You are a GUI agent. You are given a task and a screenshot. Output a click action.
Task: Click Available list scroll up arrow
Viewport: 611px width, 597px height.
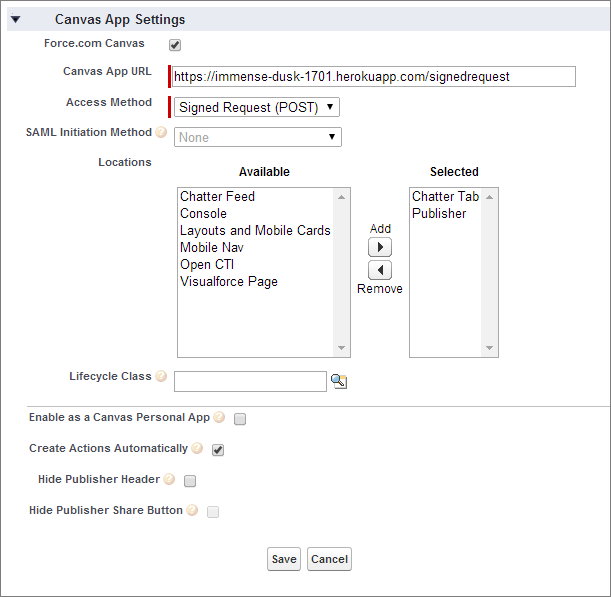pos(341,197)
